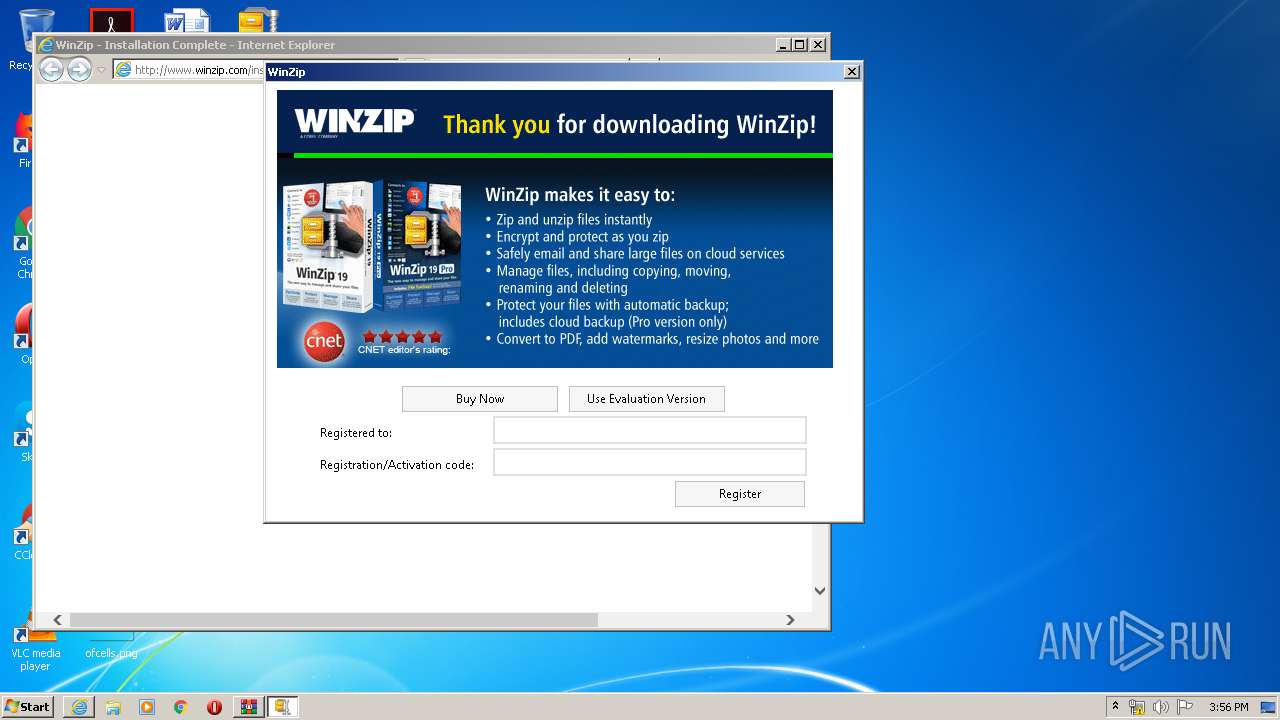
Task: Close the WinZip dialog
Action: 851,72
